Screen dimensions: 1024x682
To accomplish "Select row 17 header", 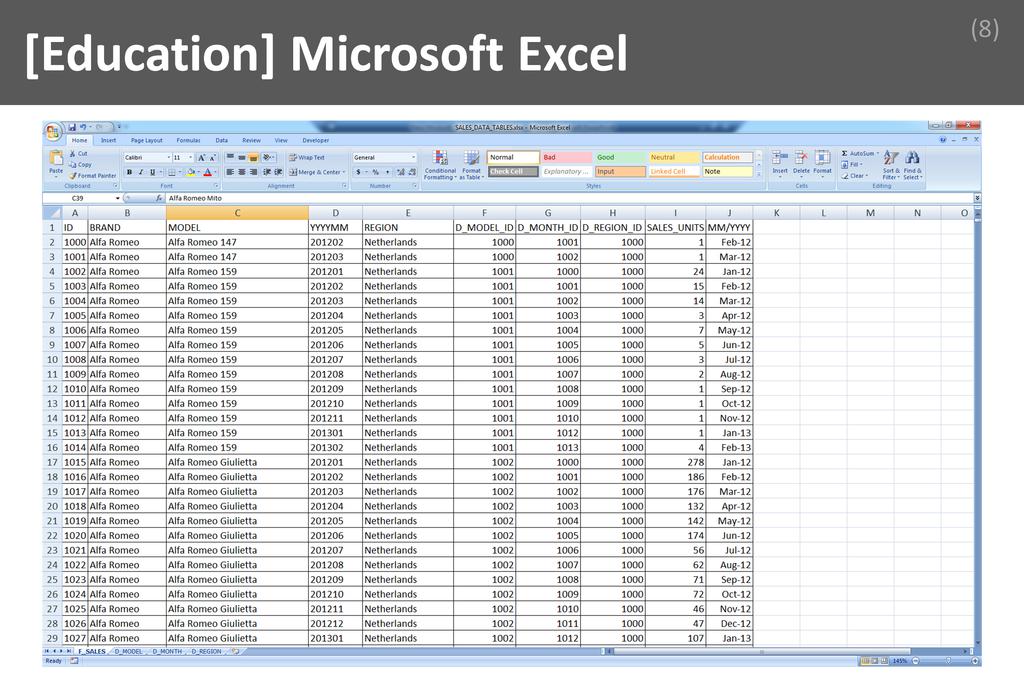I will click(52, 463).
